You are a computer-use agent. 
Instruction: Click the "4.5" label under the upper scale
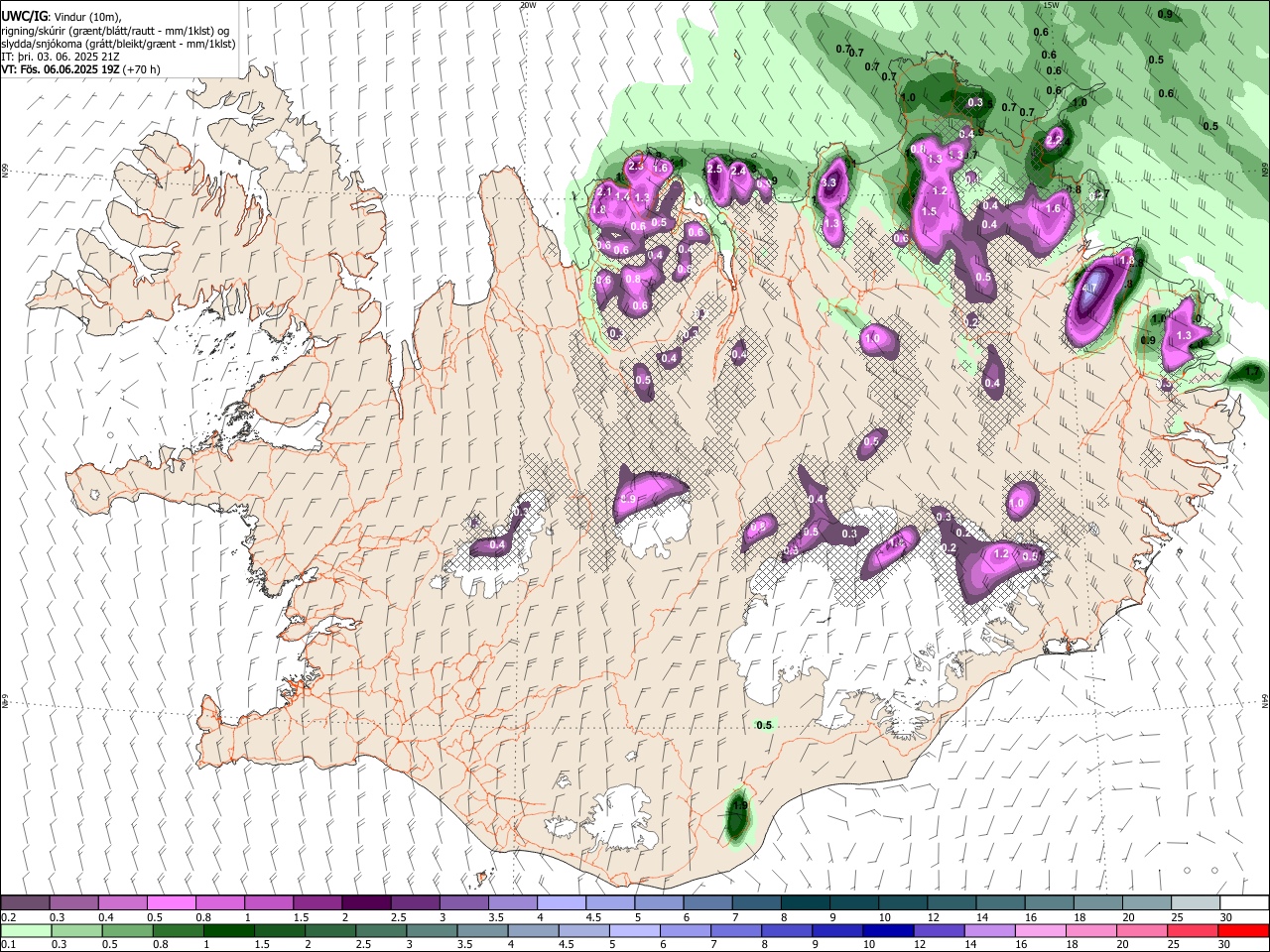point(593,917)
